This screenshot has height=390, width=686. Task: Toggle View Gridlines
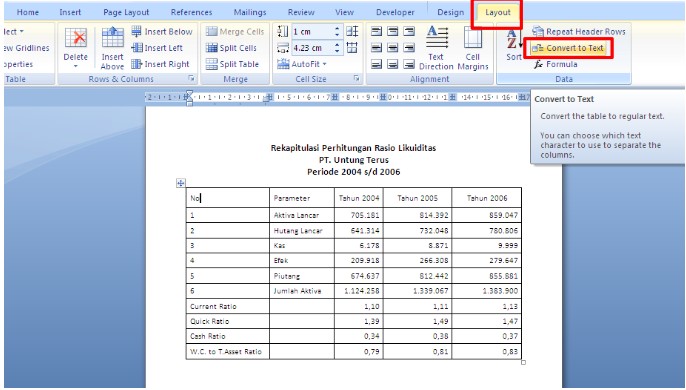(x=26, y=48)
